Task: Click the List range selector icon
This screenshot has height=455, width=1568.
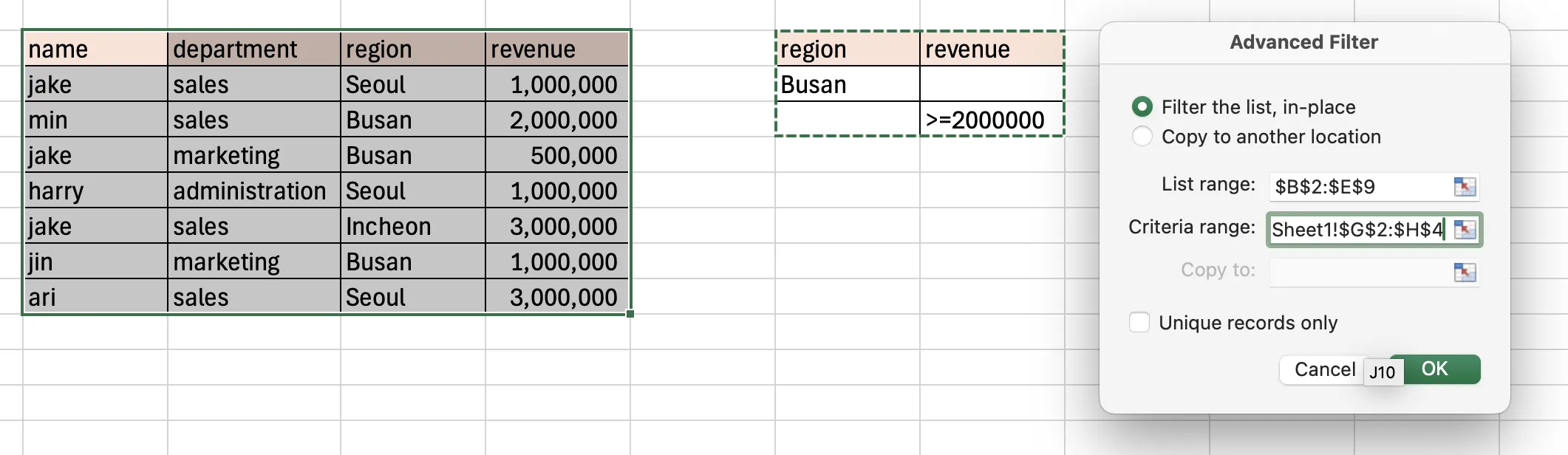Action: pos(1464,187)
